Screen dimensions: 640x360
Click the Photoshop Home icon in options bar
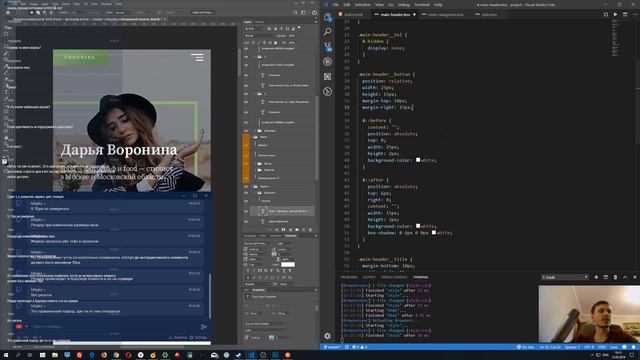tap(8, 12)
